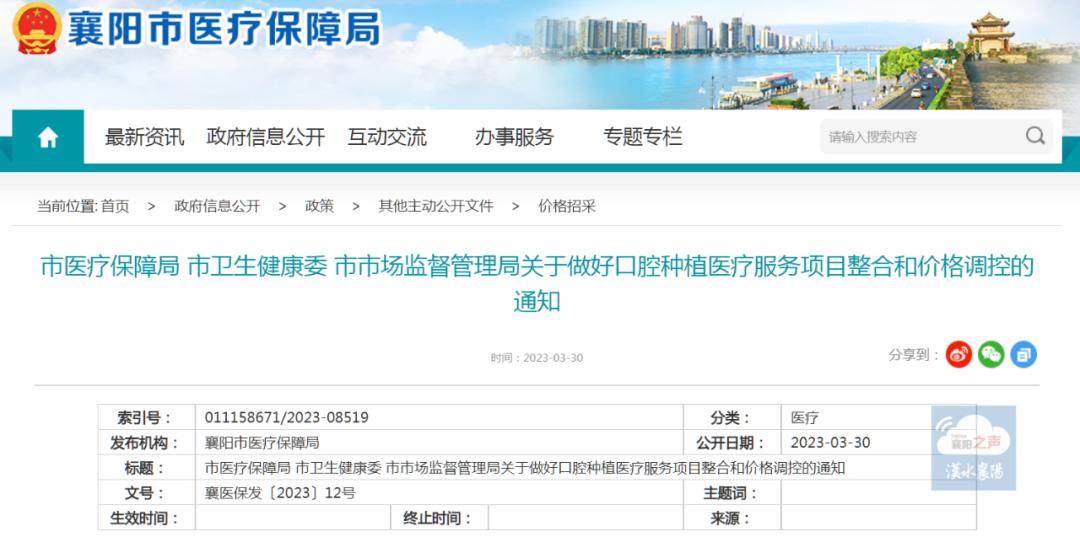Click the 分类 label cell

[x=732, y=417]
